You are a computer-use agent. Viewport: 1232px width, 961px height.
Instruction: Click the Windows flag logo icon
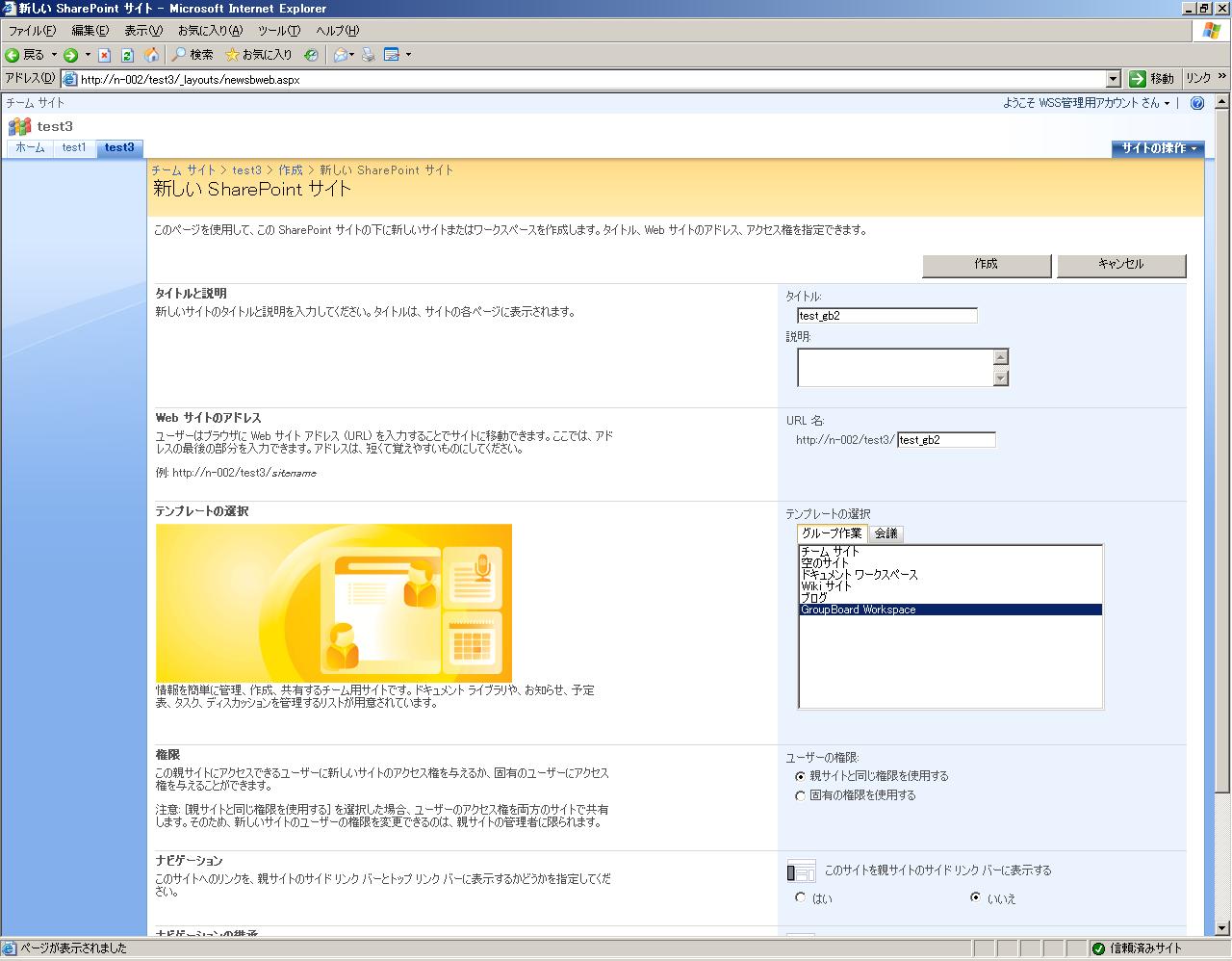click(1211, 31)
